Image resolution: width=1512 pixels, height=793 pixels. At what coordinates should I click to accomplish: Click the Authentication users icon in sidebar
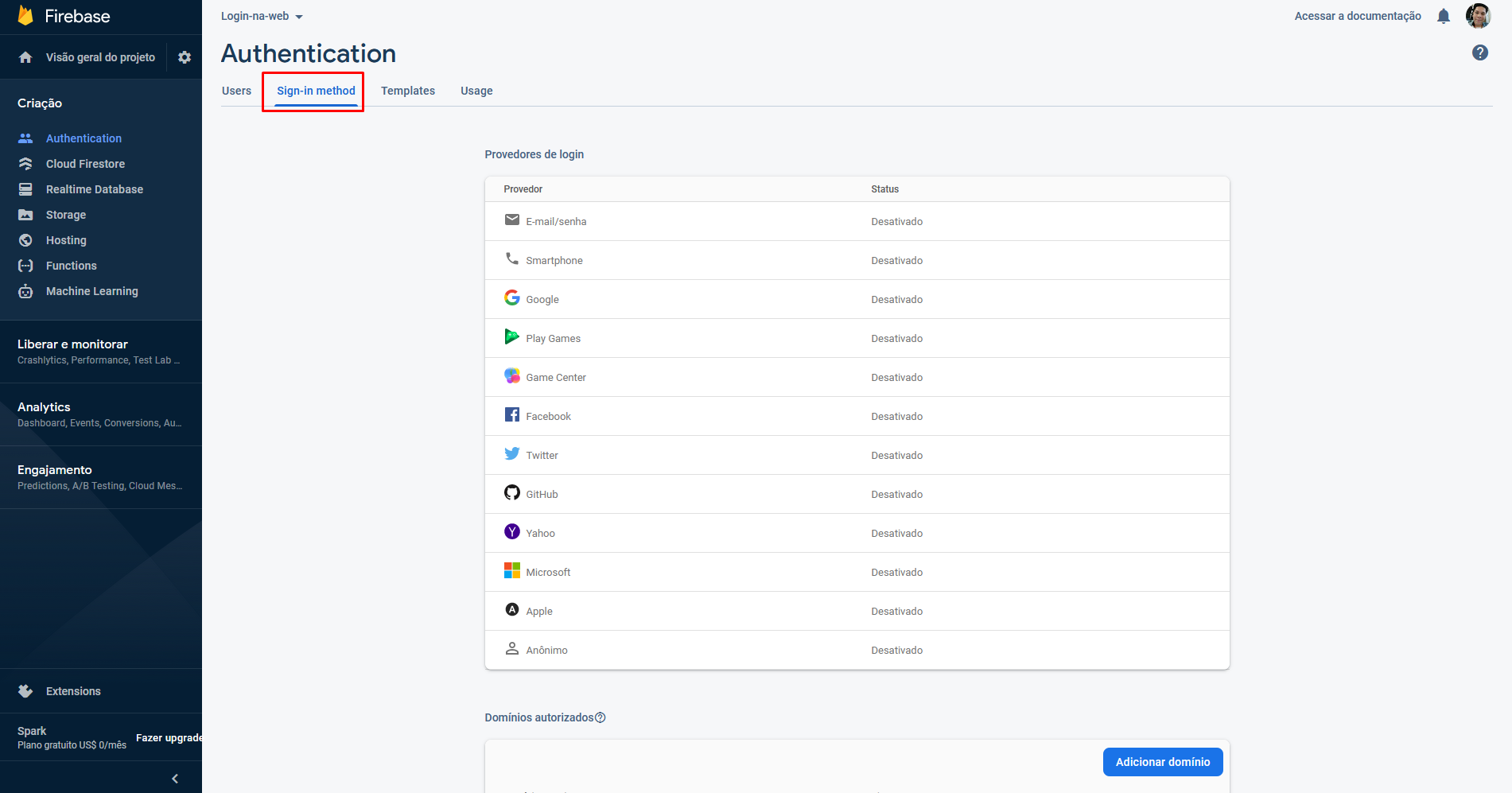(25, 138)
